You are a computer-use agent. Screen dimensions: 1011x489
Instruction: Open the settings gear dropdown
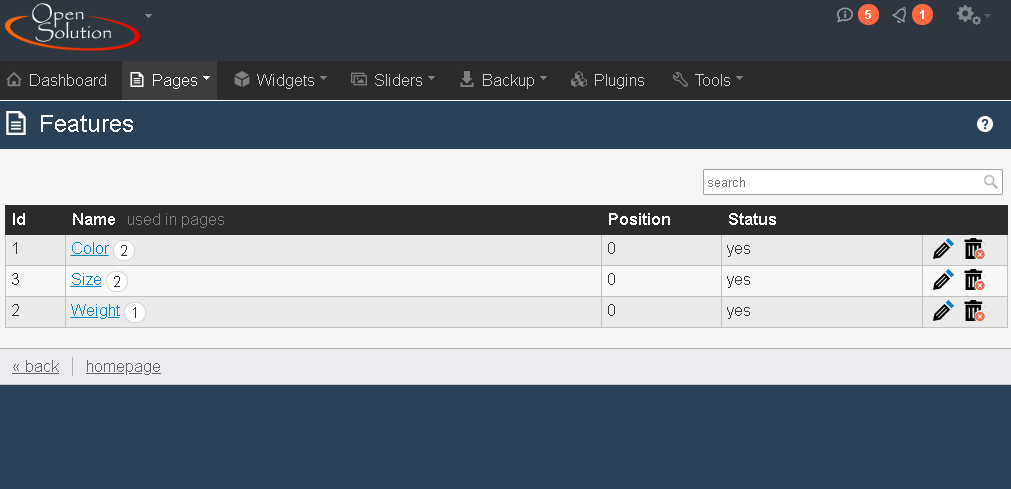[x=973, y=15]
